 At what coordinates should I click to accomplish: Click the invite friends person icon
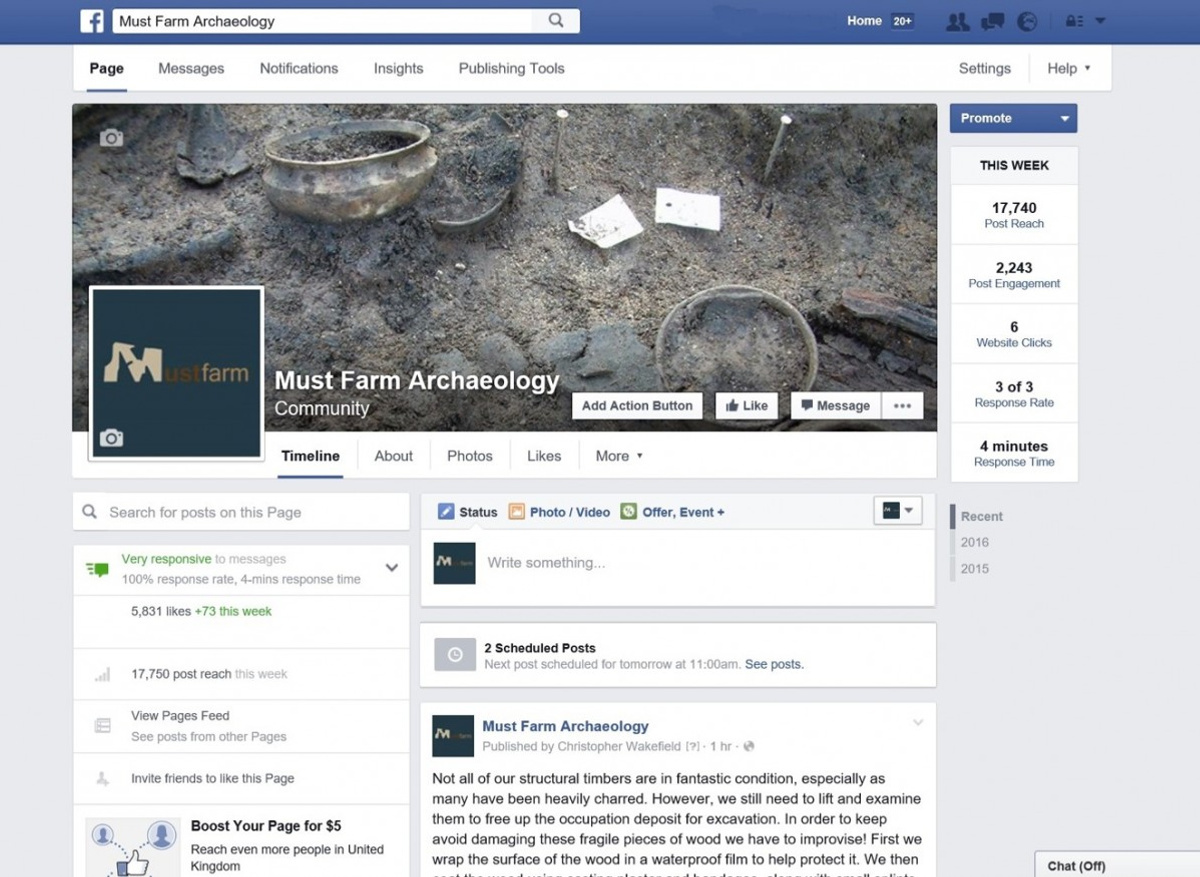102,779
